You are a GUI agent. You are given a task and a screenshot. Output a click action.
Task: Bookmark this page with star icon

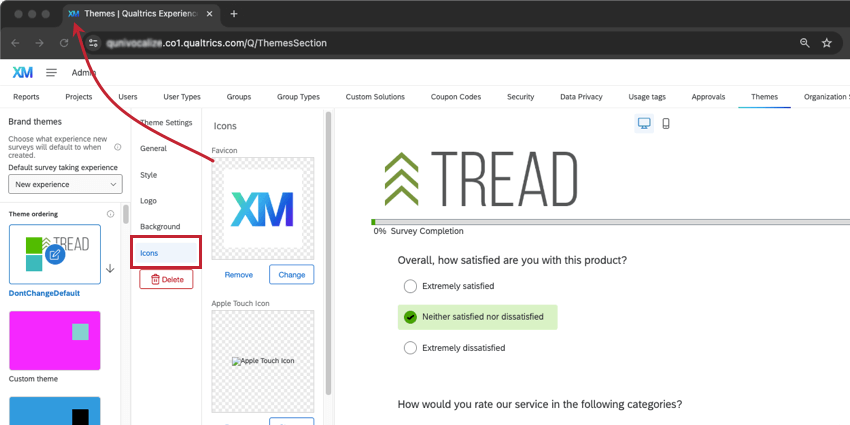(826, 43)
